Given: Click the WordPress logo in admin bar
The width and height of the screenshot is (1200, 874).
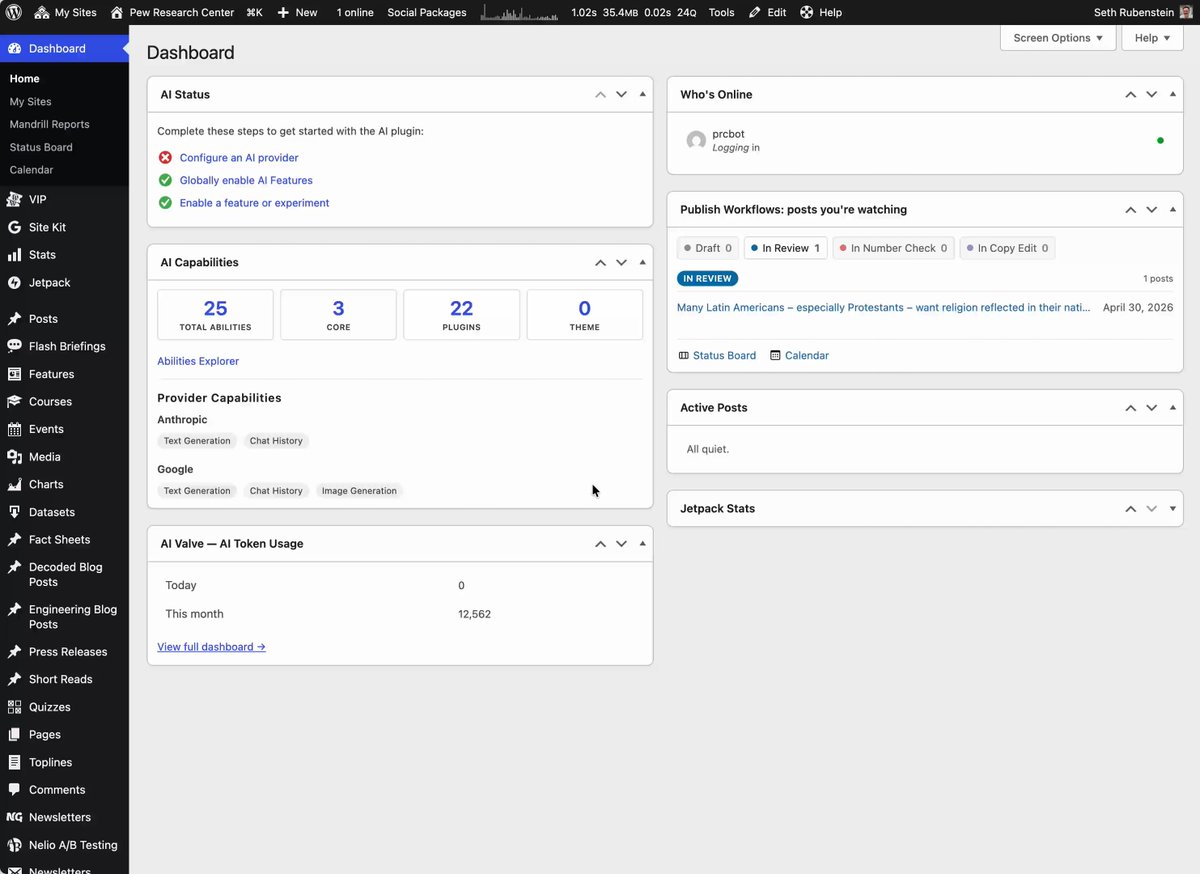Looking at the screenshot, I should [x=14, y=13].
